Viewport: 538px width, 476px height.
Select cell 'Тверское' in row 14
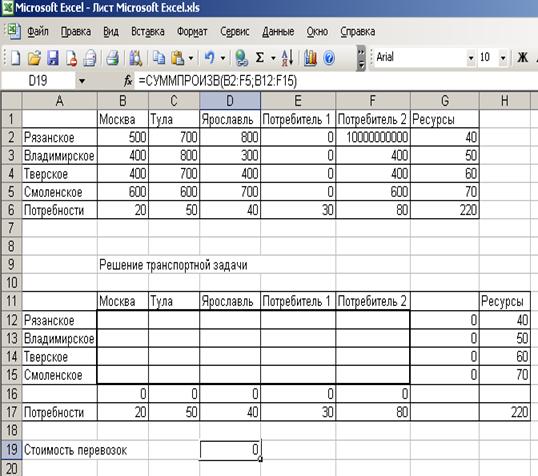click(x=60, y=357)
